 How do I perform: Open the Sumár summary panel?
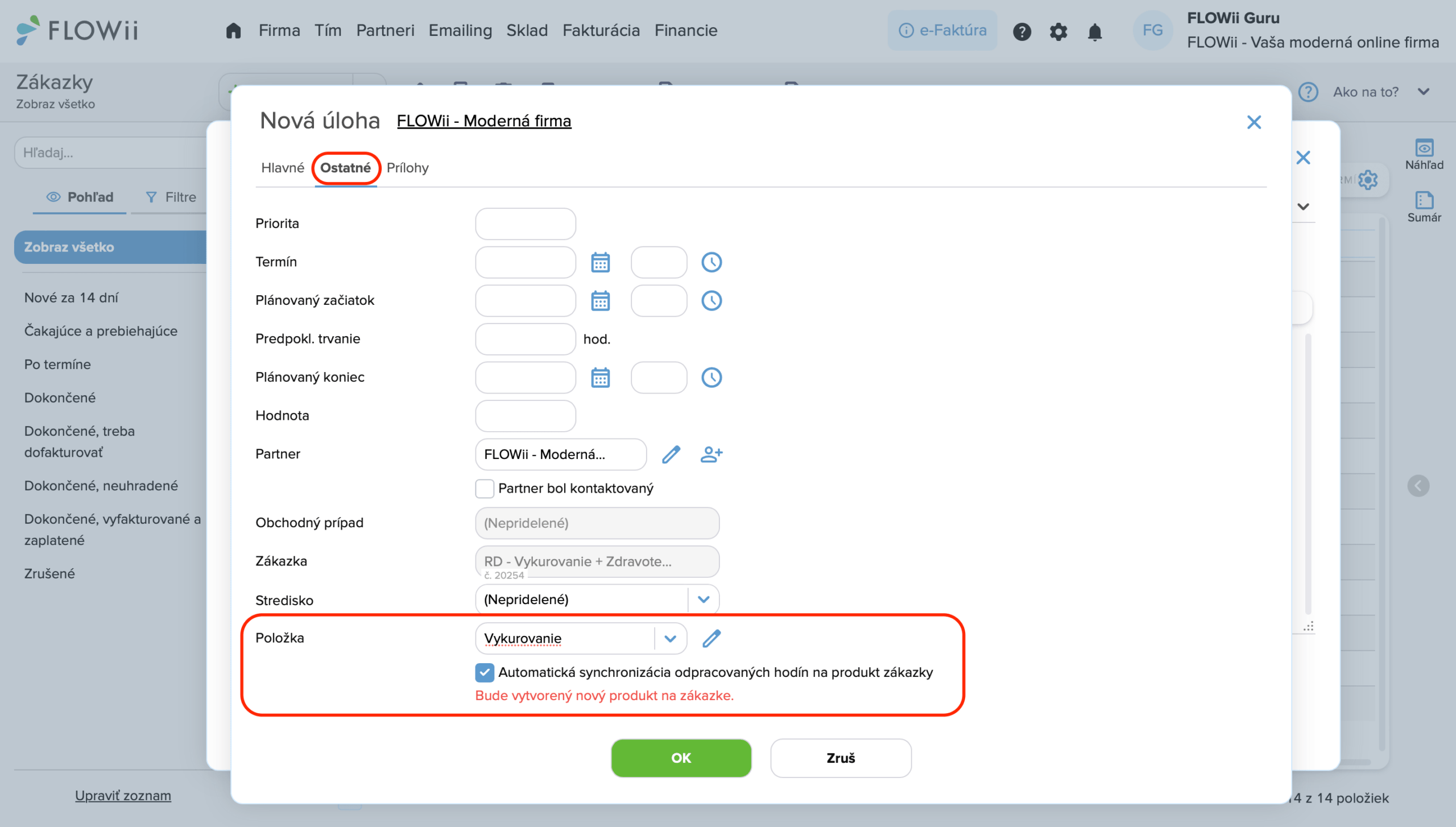point(1424,207)
